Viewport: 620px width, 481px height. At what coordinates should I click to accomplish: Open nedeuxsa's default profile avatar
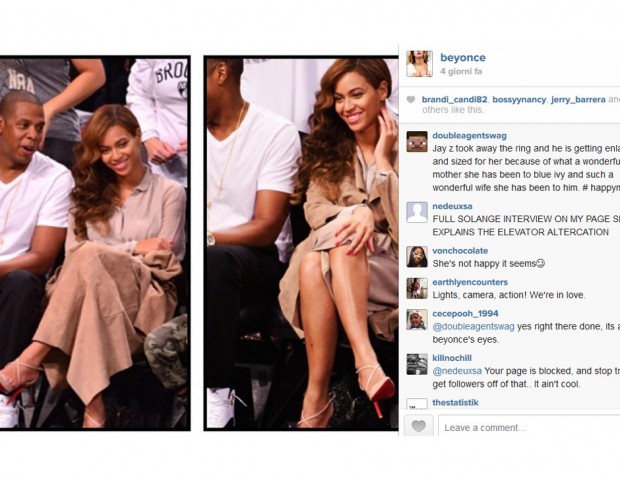pos(417,212)
